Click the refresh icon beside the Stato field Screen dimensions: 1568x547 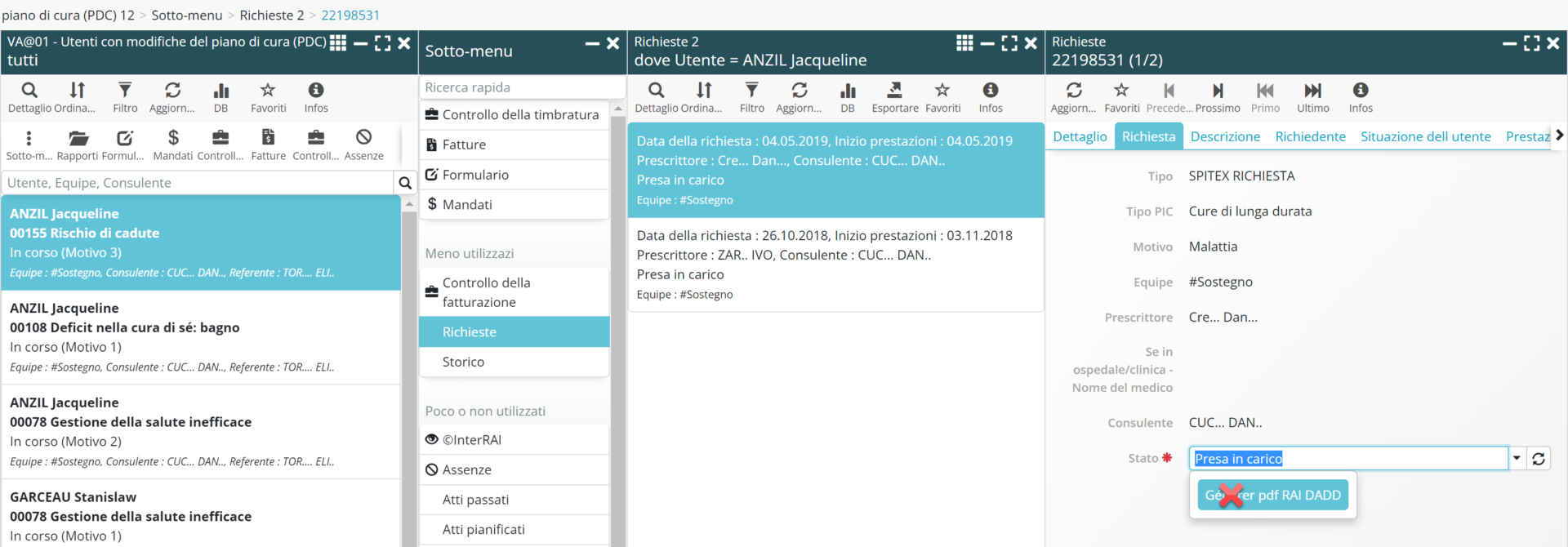pyautogui.click(x=1539, y=459)
